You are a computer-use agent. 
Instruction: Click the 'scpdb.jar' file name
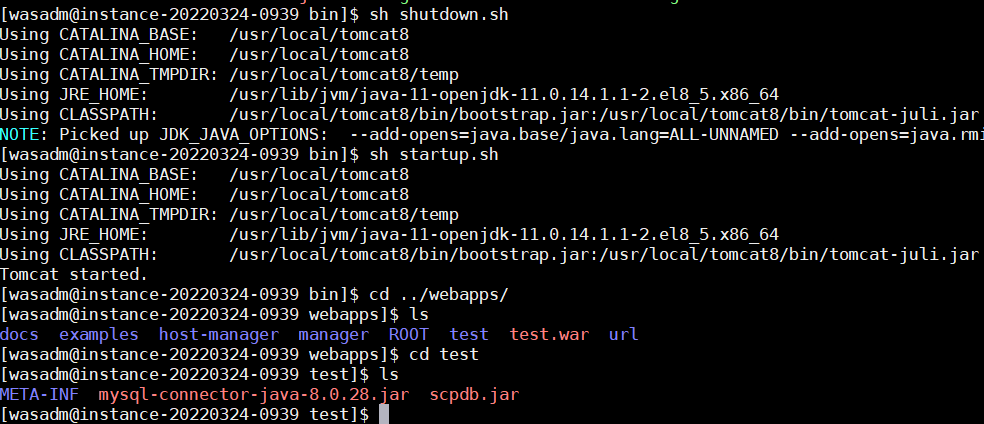[474, 395]
